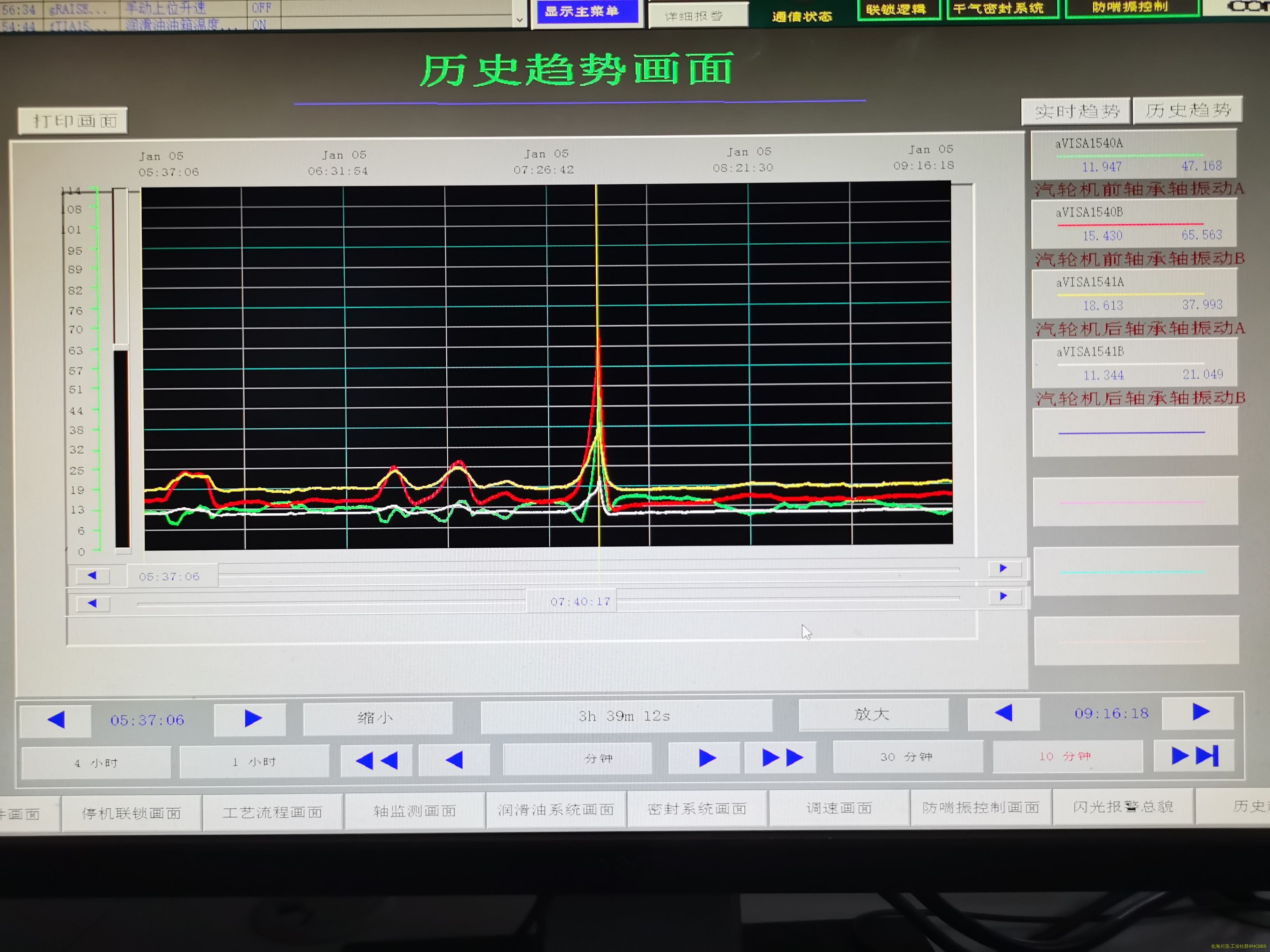This screenshot has width=1270, height=952.
Task: Click label 汽轮机后轴承轴振动B
Action: pos(1140,398)
